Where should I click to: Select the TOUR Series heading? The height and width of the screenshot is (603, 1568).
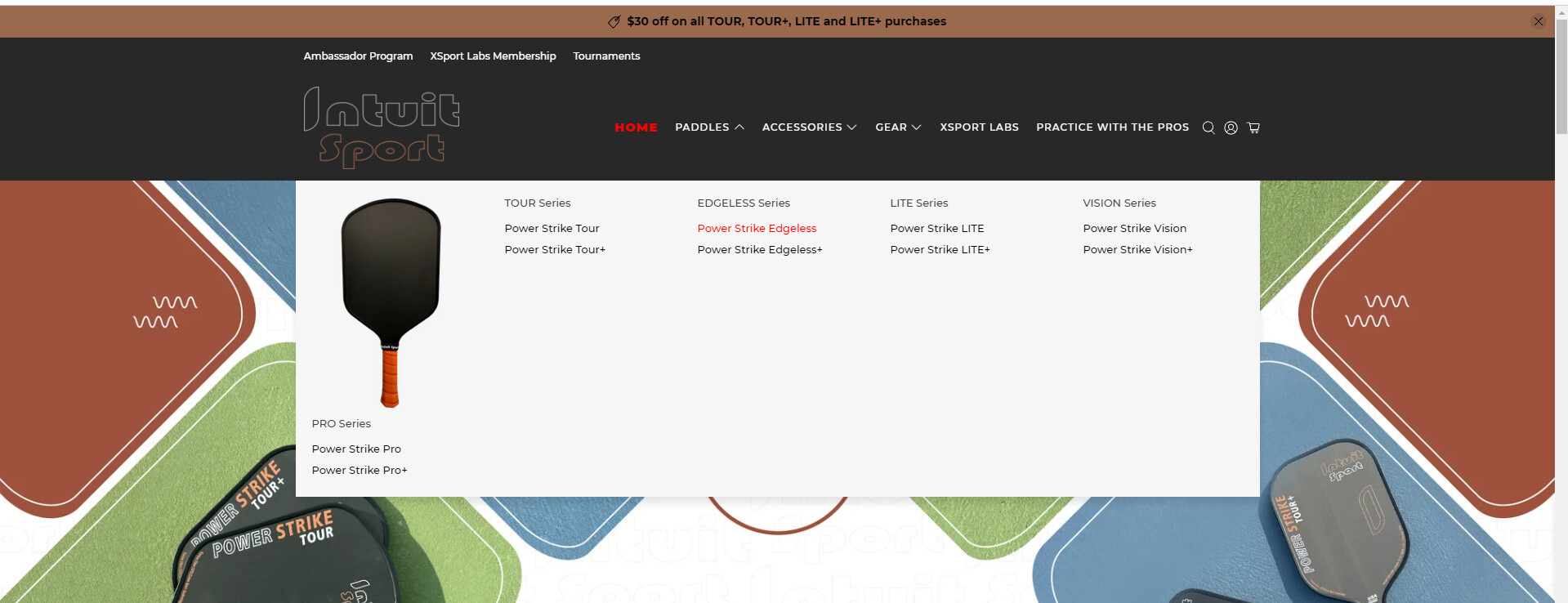(537, 203)
